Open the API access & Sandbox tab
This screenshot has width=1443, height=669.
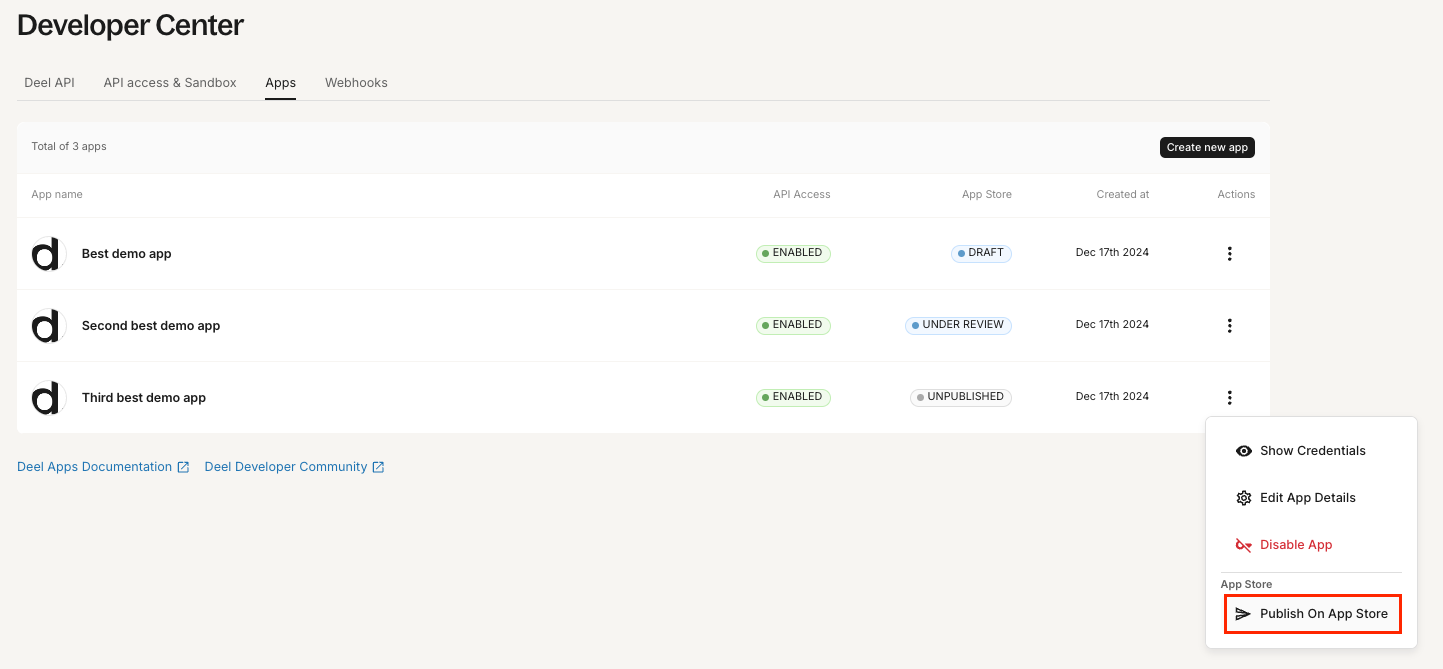coord(170,83)
